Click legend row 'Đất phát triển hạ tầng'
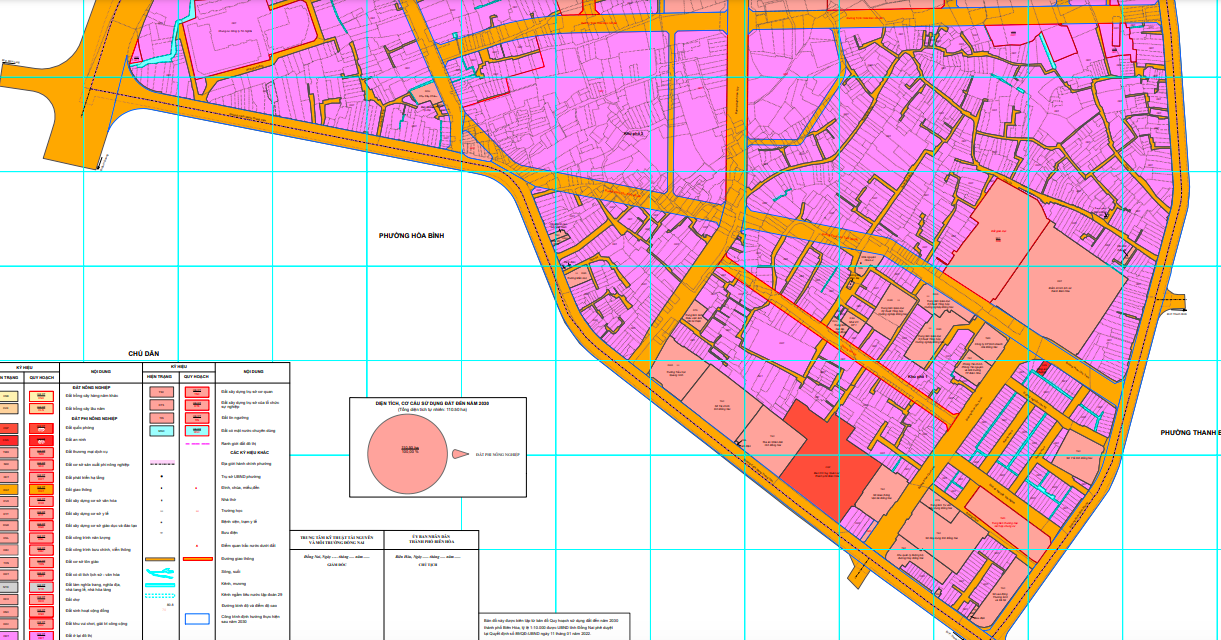The height and width of the screenshot is (640, 1221). 85,477
